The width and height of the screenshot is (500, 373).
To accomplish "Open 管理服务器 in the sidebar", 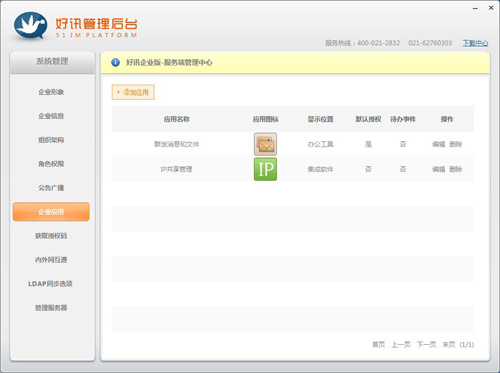I will (x=51, y=308).
